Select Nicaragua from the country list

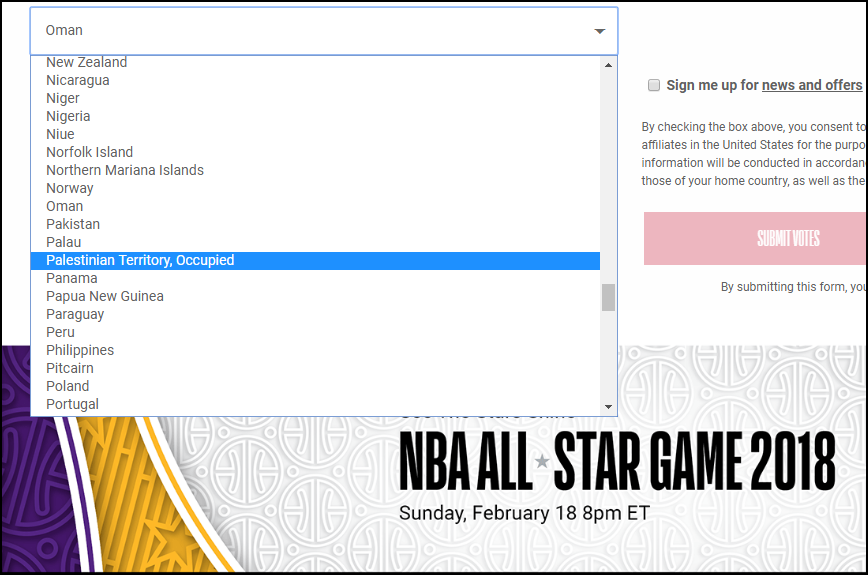(315, 80)
